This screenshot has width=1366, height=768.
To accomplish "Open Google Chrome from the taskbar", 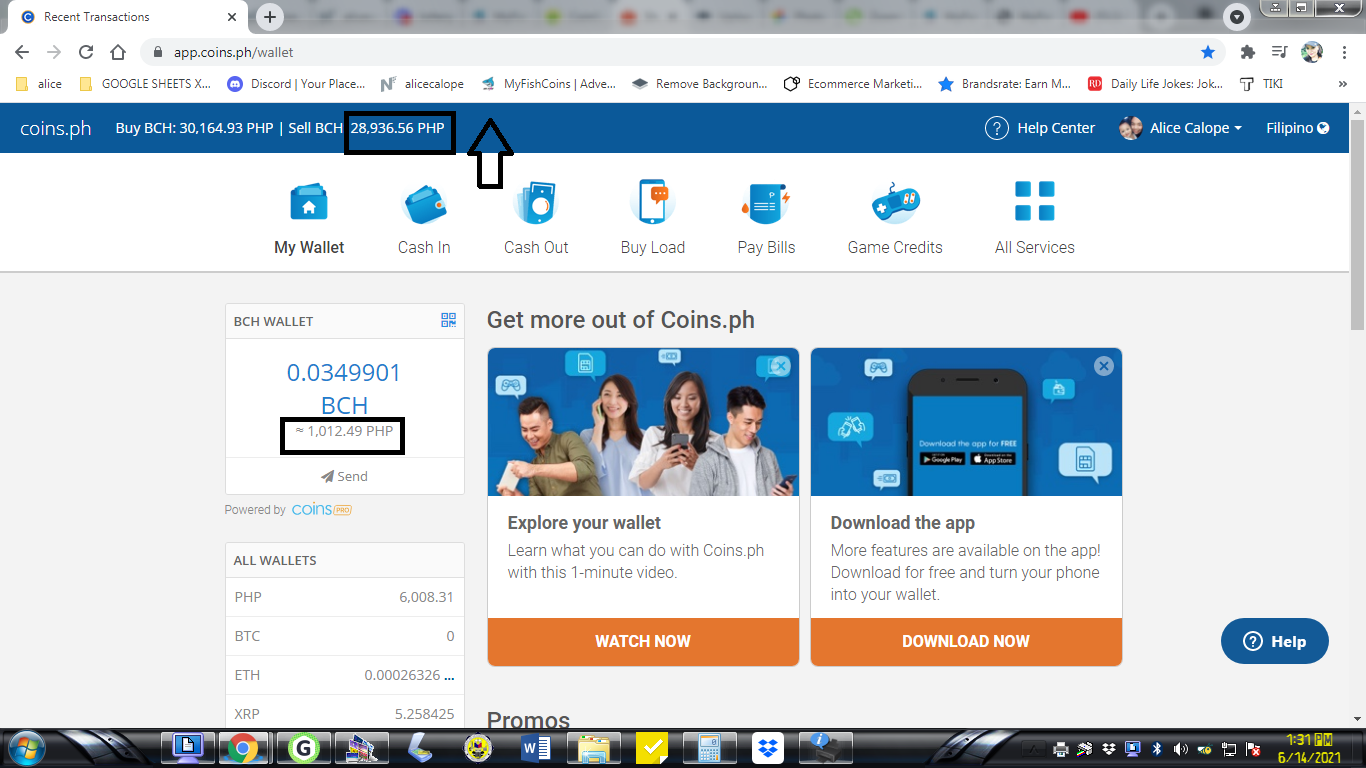I will coord(242,748).
